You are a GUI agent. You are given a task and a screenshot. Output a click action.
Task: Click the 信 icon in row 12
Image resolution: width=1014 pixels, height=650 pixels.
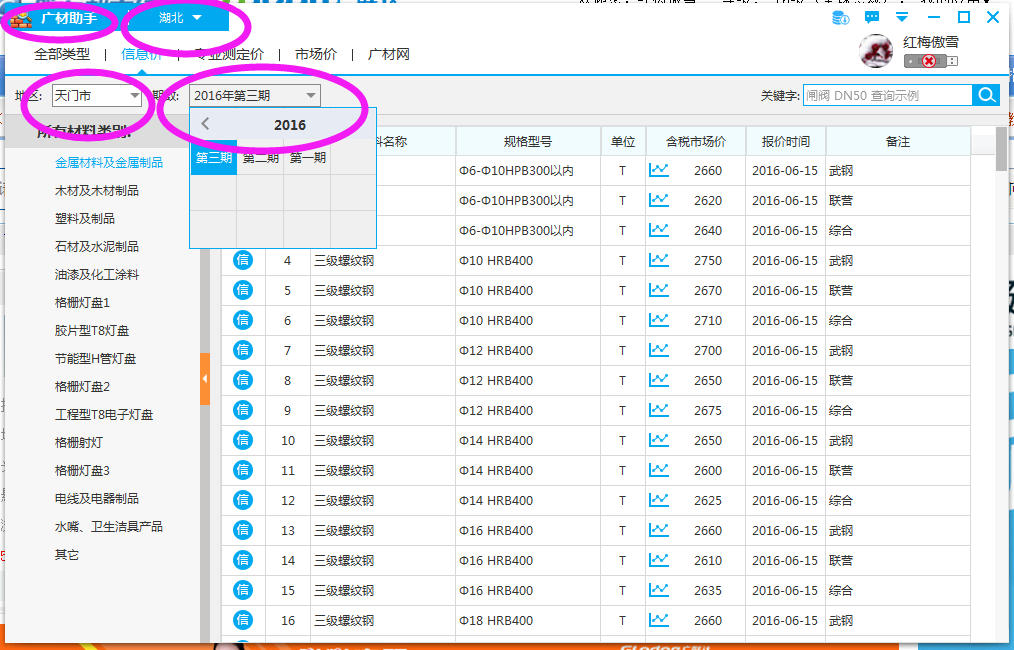(243, 500)
